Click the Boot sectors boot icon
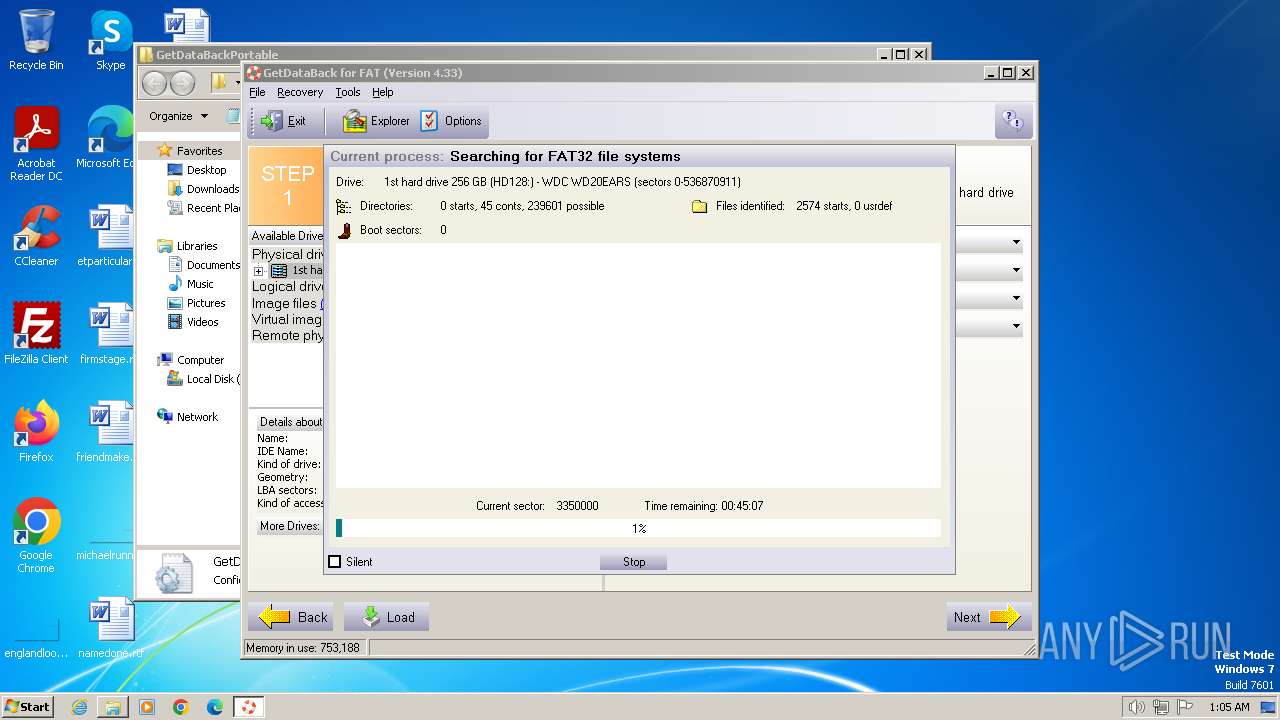This screenshot has height=720, width=1280. [344, 230]
